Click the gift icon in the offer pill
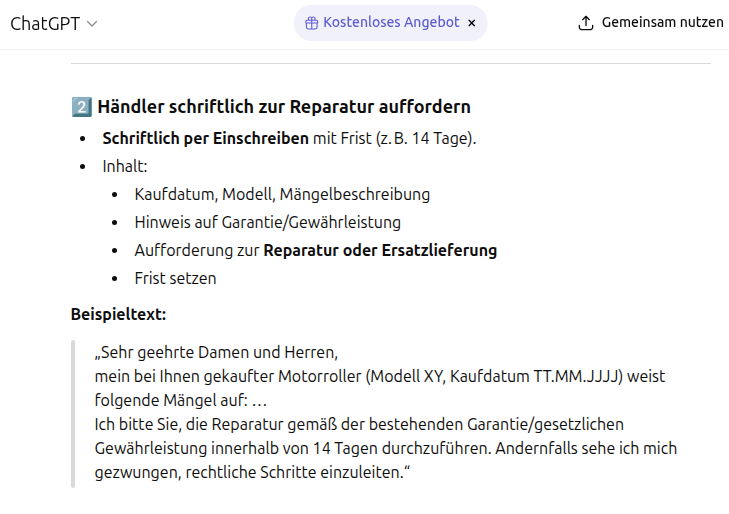The width and height of the screenshot is (729, 514). click(312, 23)
